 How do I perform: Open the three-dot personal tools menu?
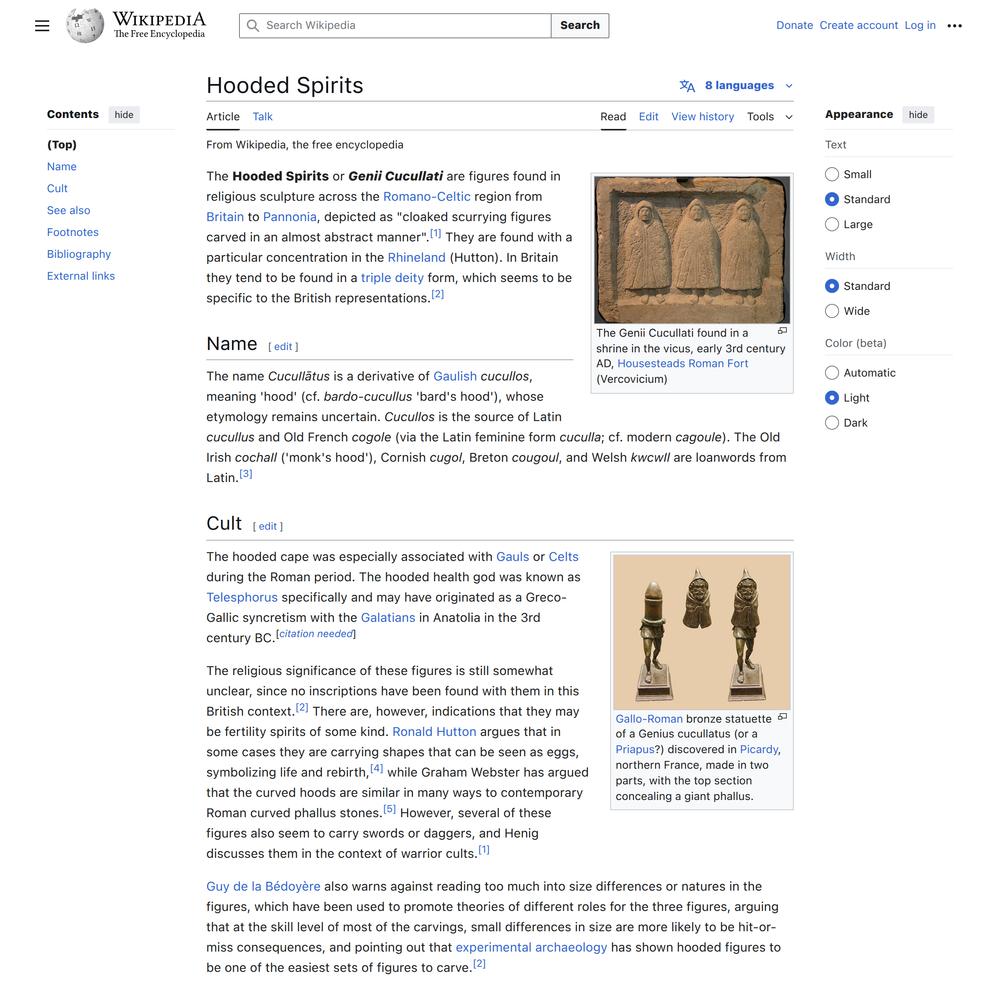coord(954,26)
